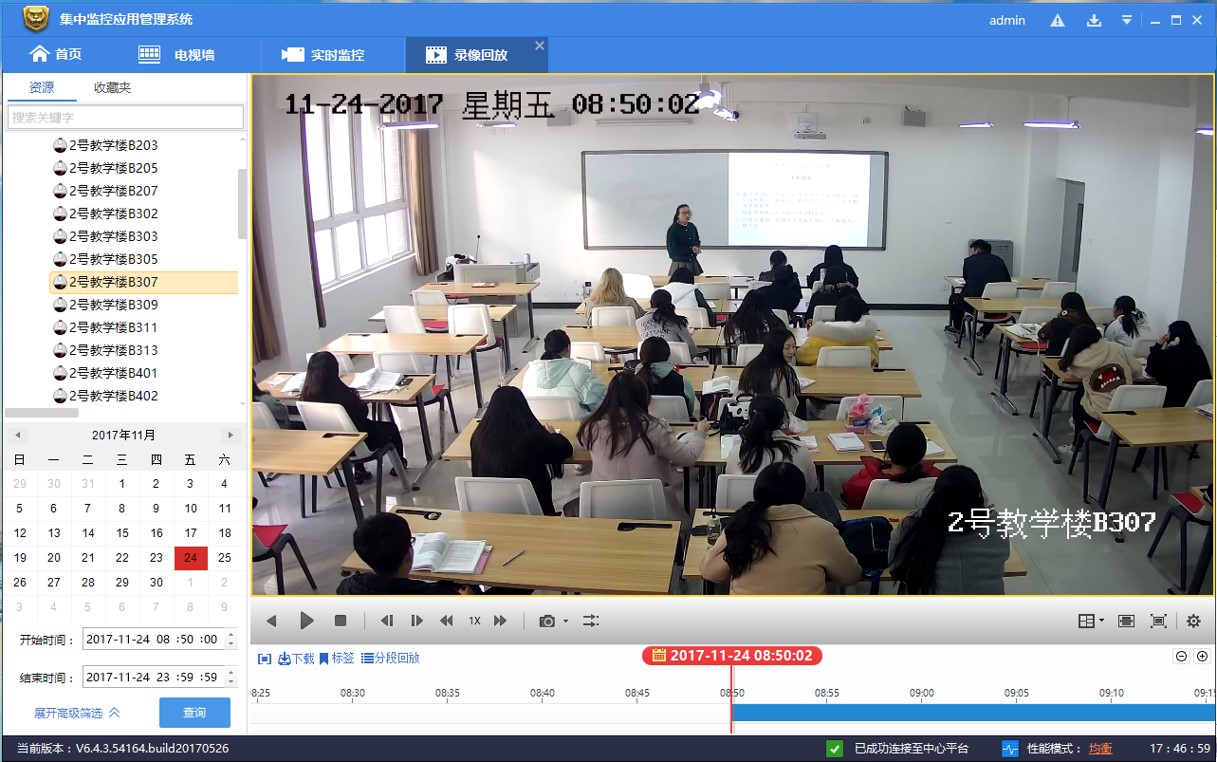Open the 收藏夹 favorites tab
The height and width of the screenshot is (762, 1217).
pos(112,88)
